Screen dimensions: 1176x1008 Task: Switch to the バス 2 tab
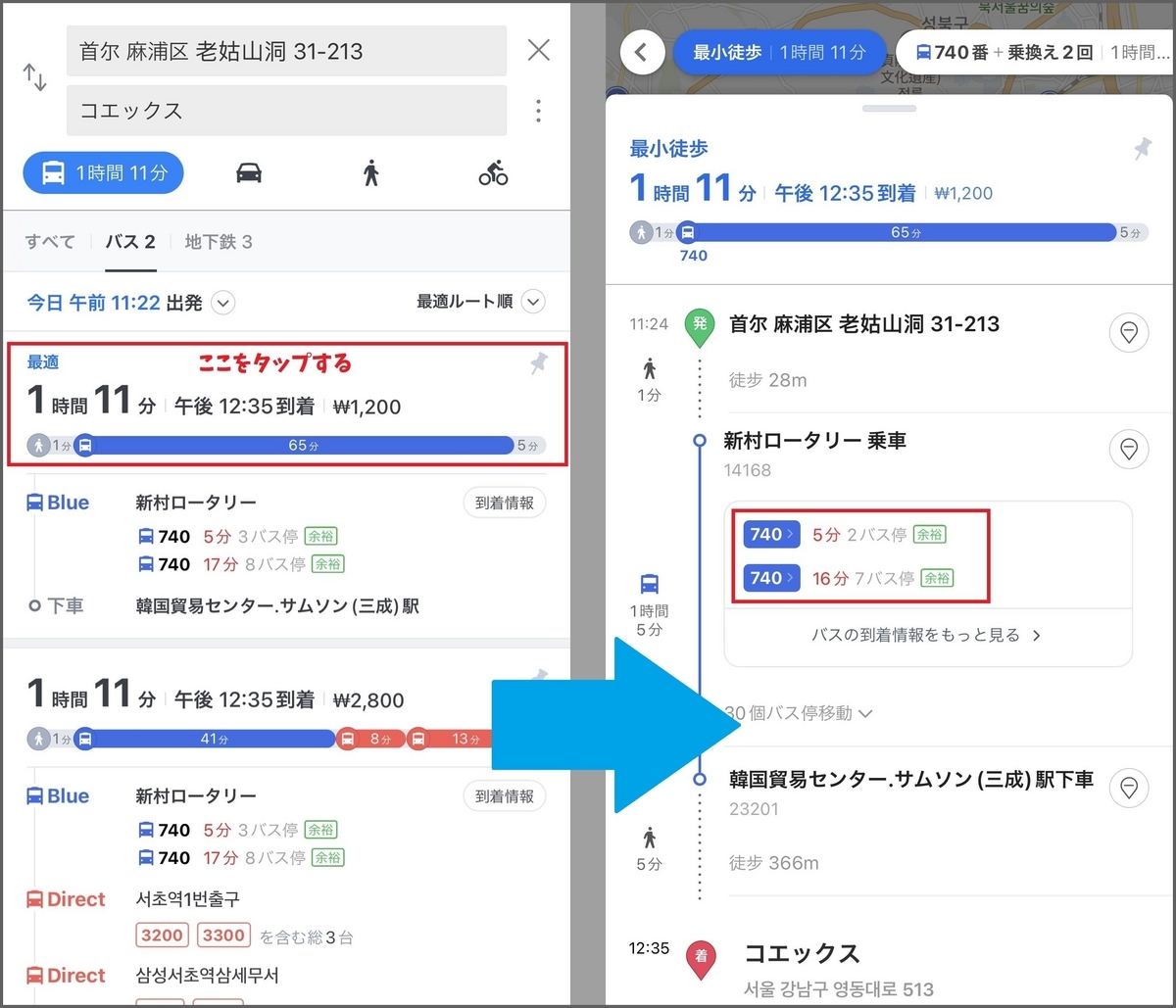coord(130,241)
